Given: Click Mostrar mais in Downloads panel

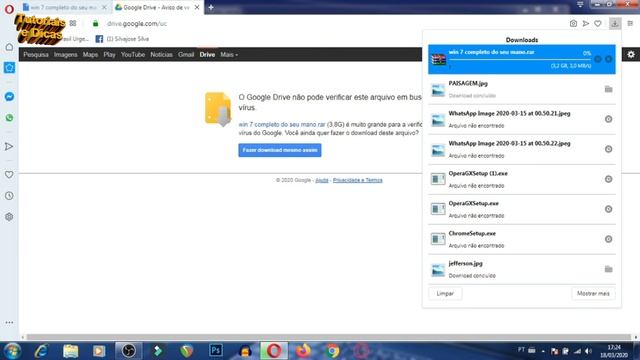Looking at the screenshot, I should pos(593,293).
